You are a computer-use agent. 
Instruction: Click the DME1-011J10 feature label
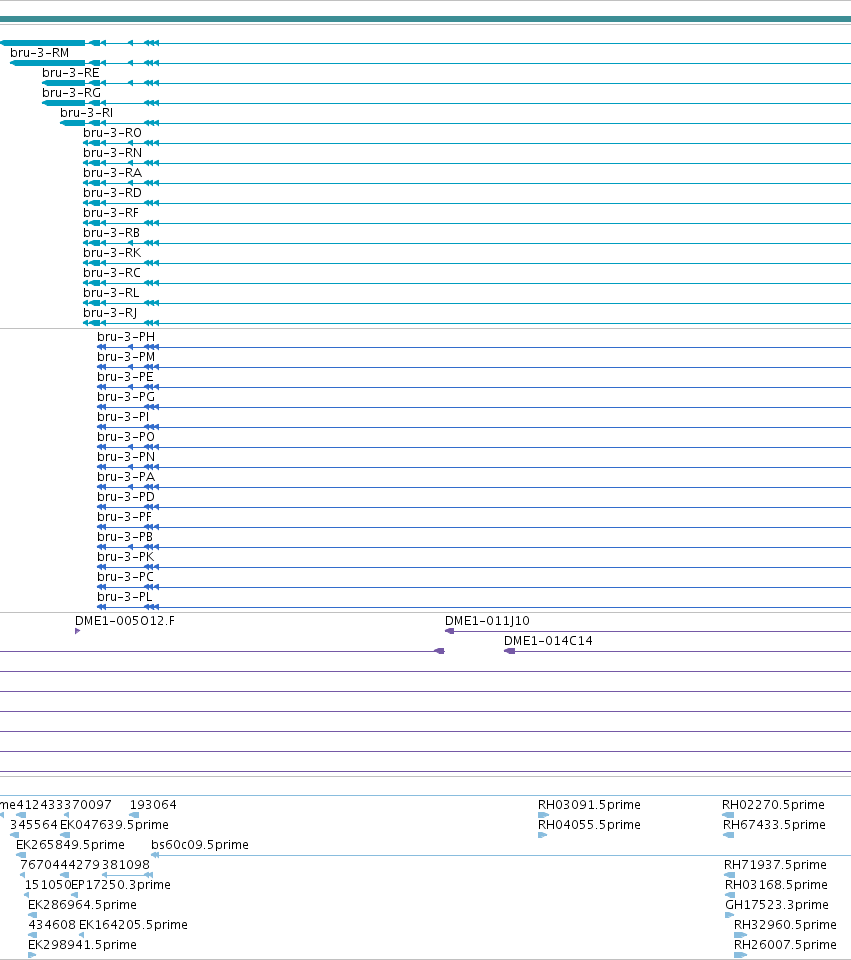487,621
